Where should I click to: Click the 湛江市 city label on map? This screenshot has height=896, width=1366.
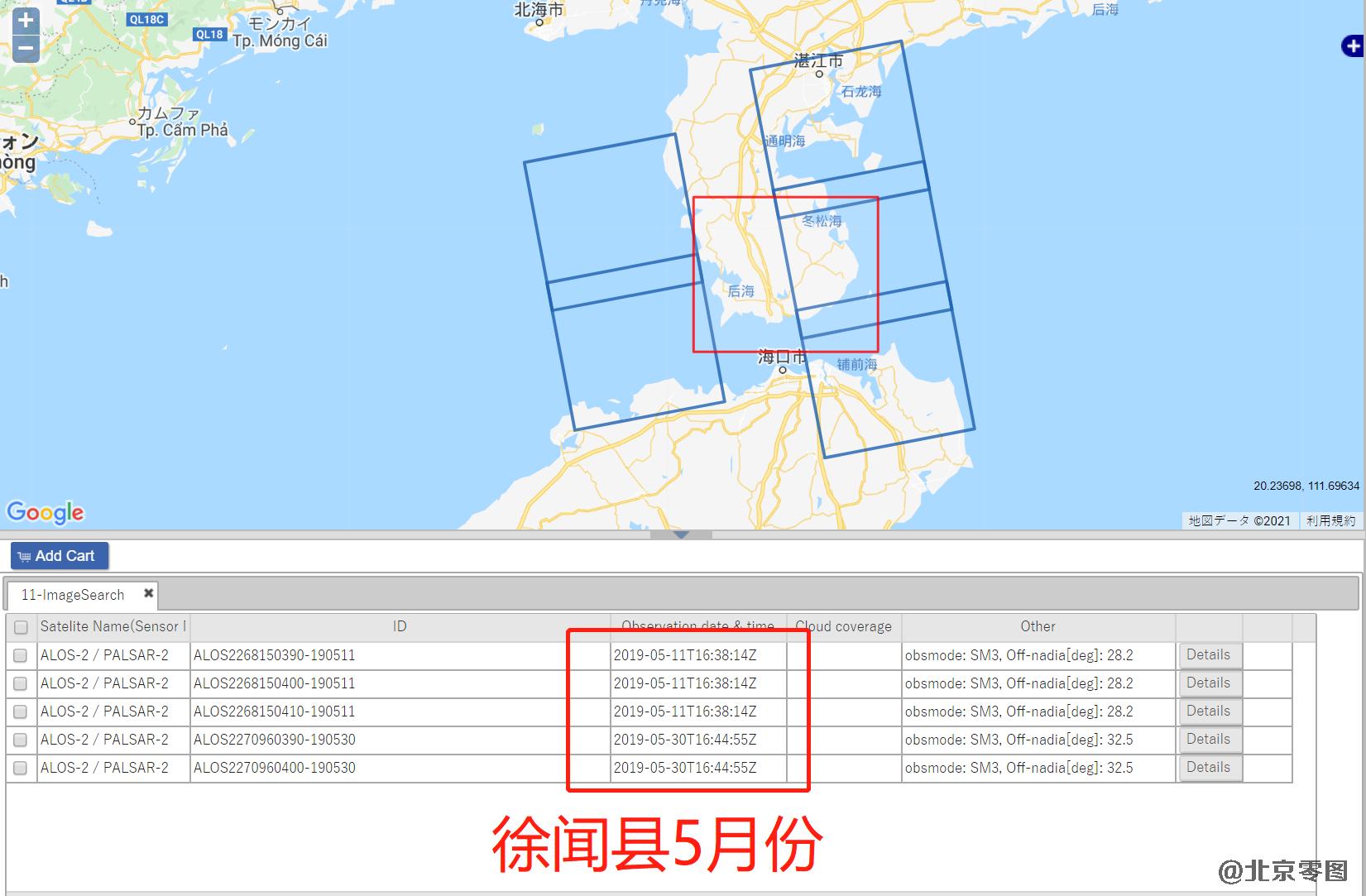pyautogui.click(x=818, y=60)
